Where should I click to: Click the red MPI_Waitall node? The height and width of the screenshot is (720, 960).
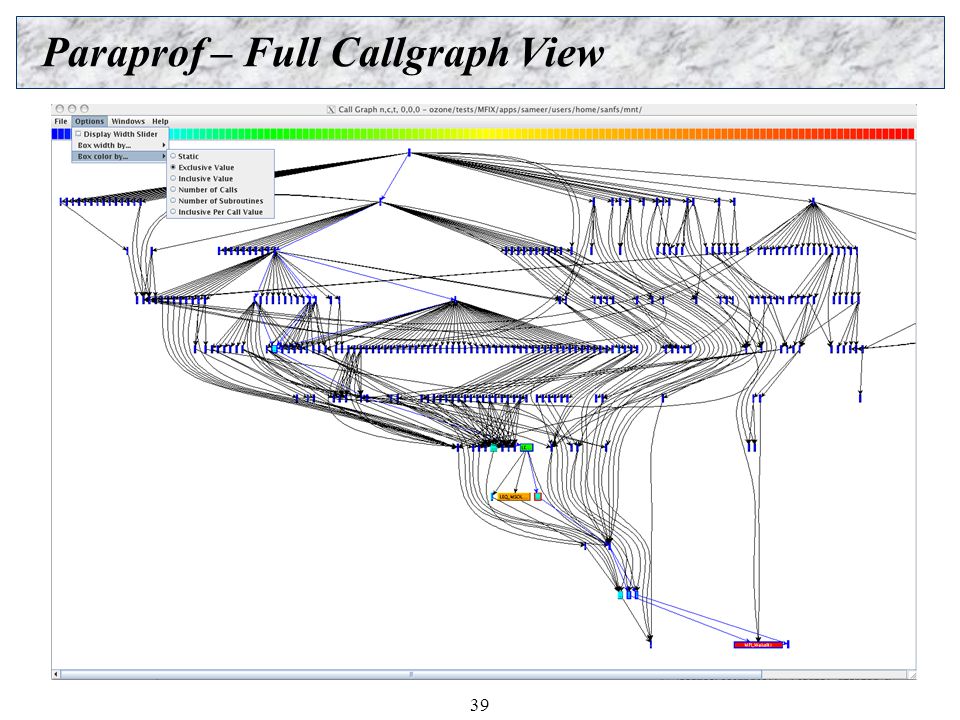pyautogui.click(x=758, y=645)
